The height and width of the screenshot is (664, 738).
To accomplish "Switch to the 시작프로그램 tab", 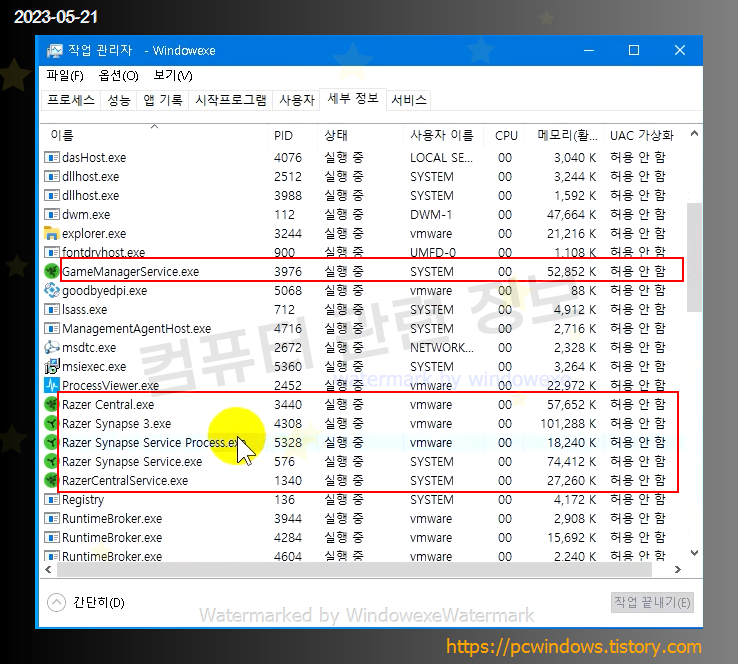I will [231, 100].
